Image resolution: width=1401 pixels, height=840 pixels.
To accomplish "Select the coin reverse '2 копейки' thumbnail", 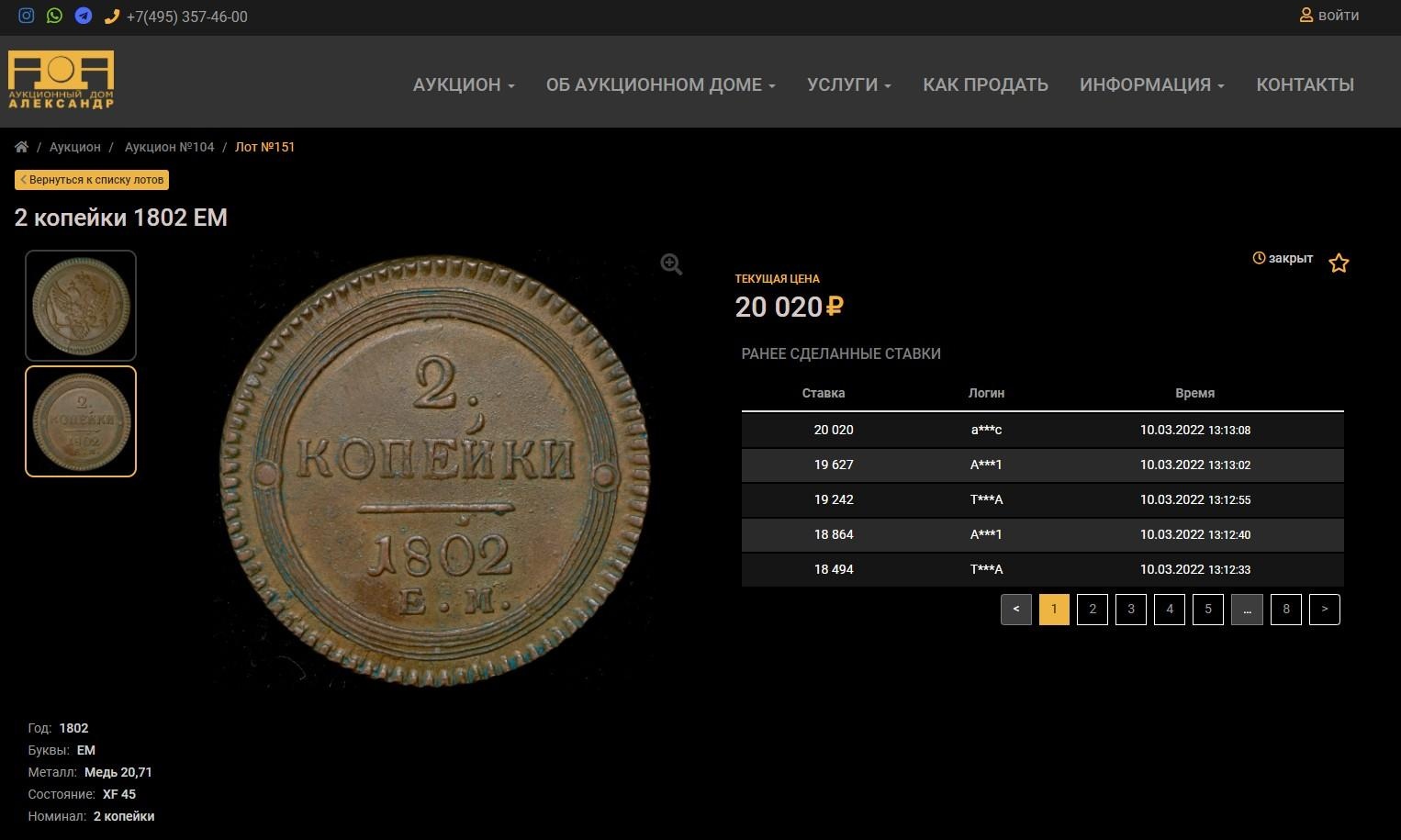I will pyautogui.click(x=81, y=421).
